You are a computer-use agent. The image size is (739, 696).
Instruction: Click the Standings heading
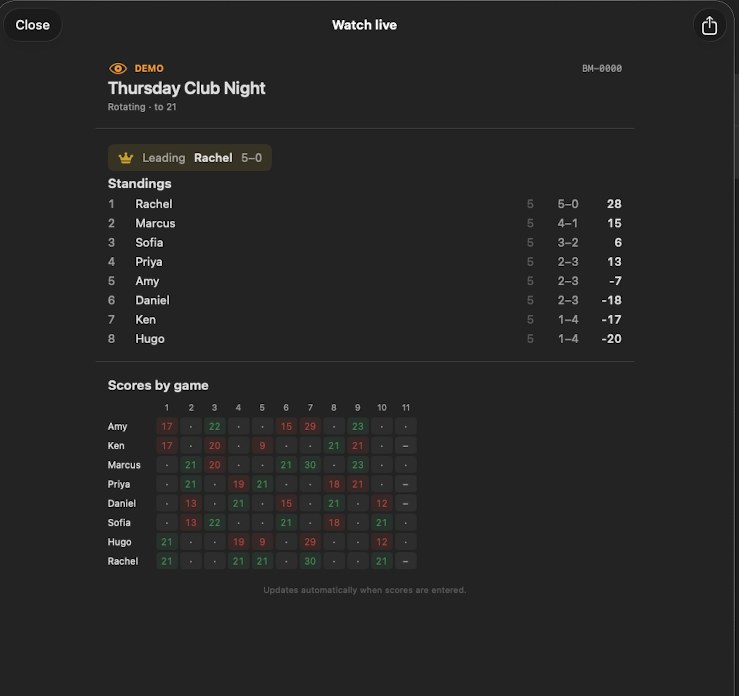(x=140, y=184)
